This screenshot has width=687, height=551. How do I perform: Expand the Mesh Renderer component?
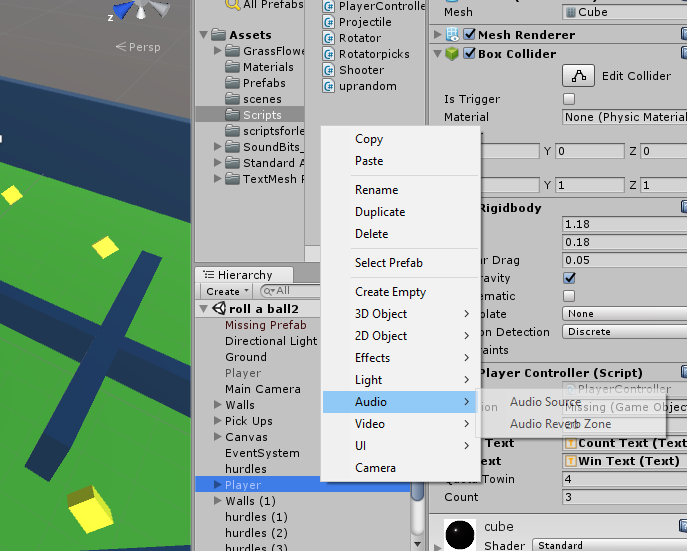[437, 35]
